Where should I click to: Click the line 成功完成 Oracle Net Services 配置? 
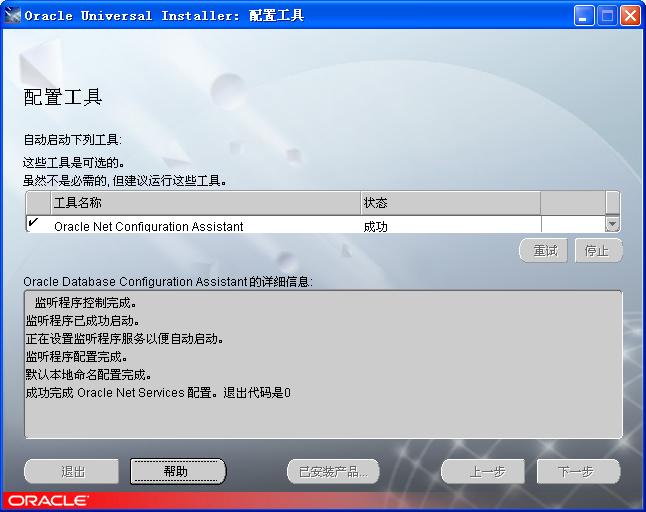click(x=119, y=393)
